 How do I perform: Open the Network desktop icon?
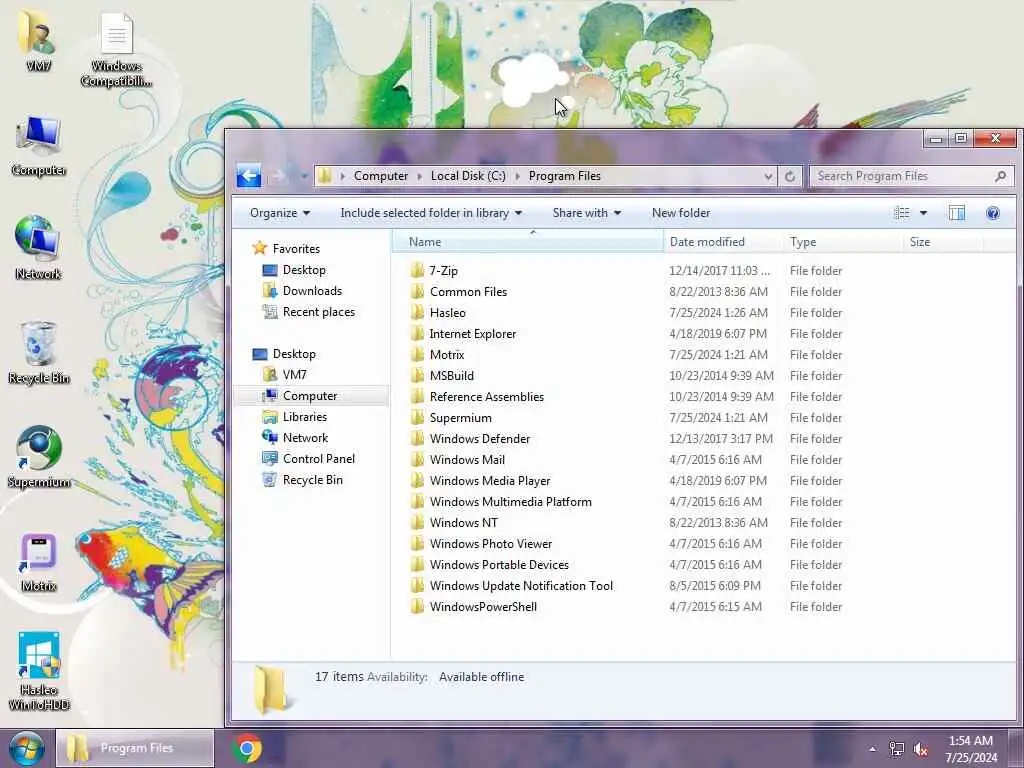point(39,239)
